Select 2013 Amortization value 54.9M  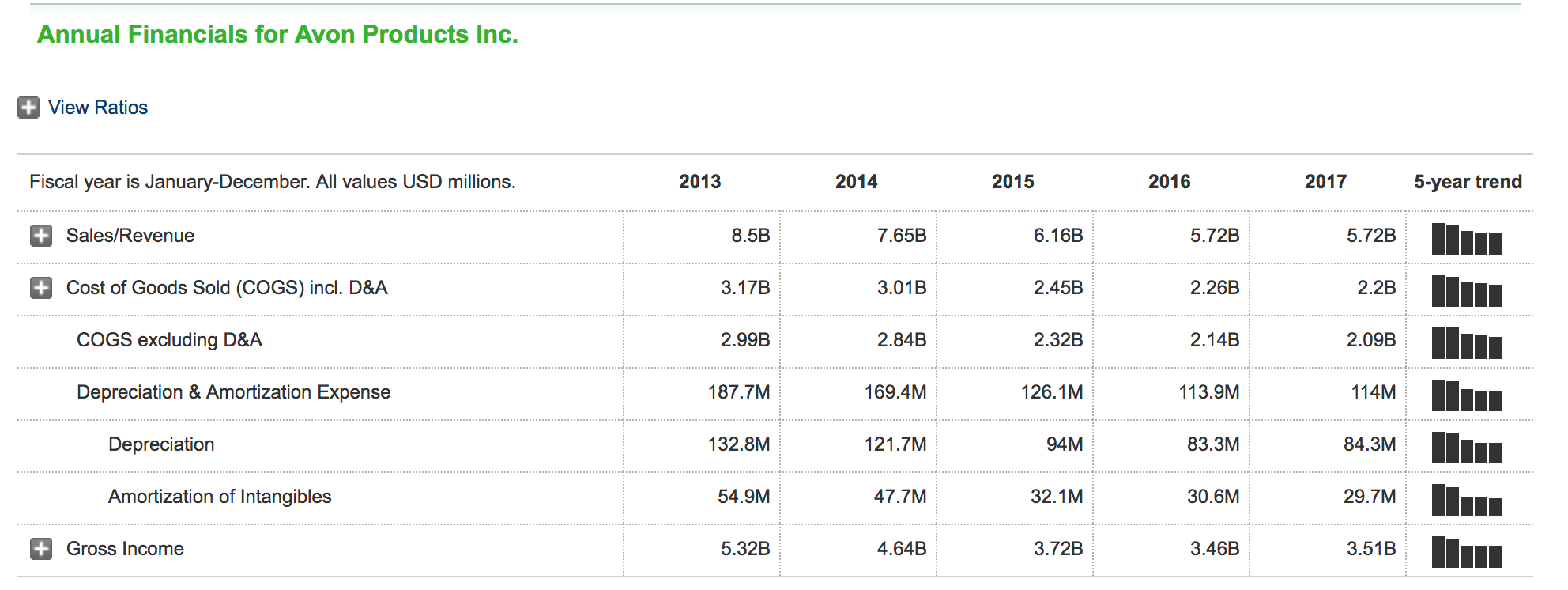coord(744,497)
